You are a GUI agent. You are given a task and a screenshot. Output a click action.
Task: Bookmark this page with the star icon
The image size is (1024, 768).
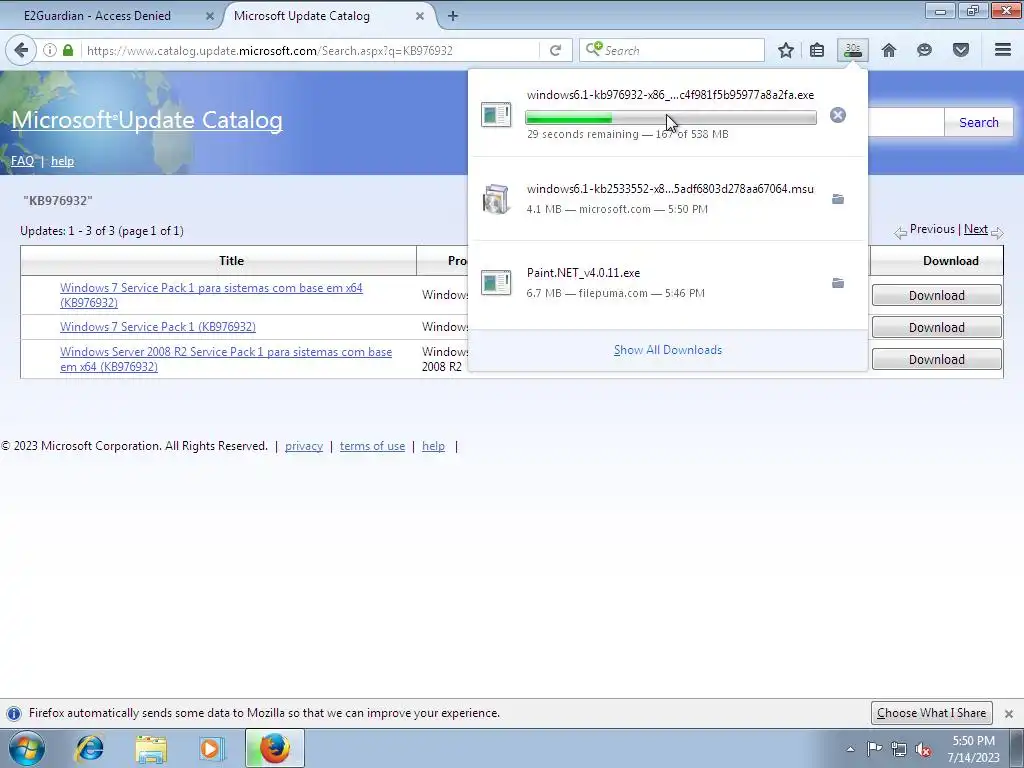coord(786,50)
